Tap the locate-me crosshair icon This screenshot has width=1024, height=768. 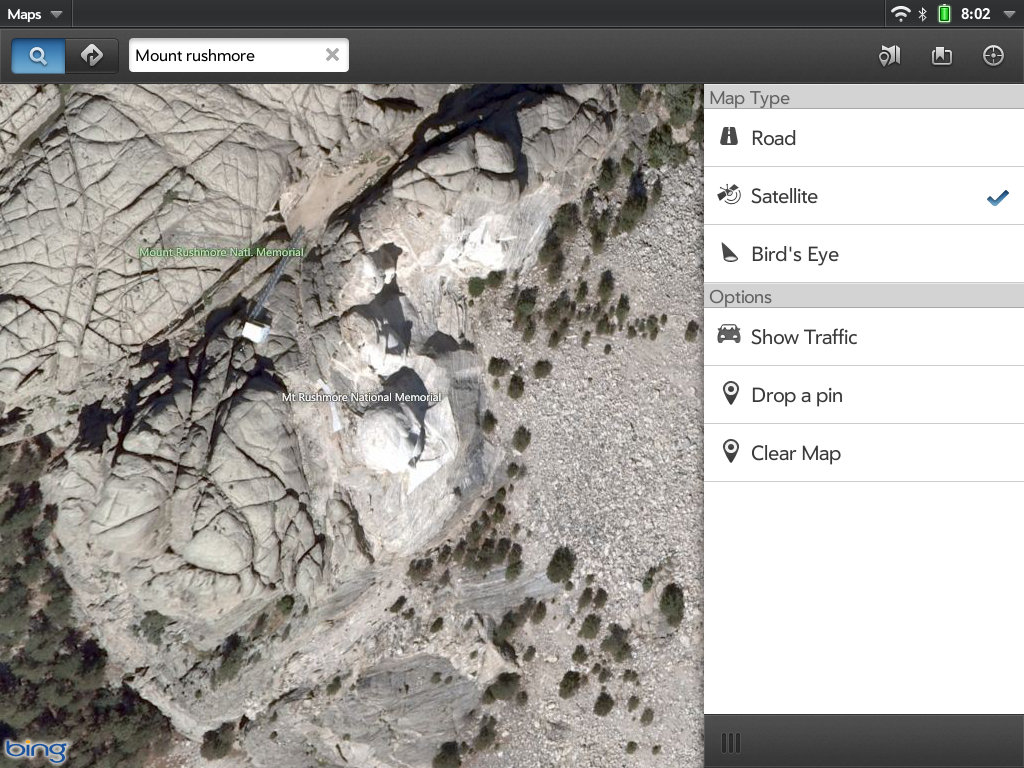point(993,56)
